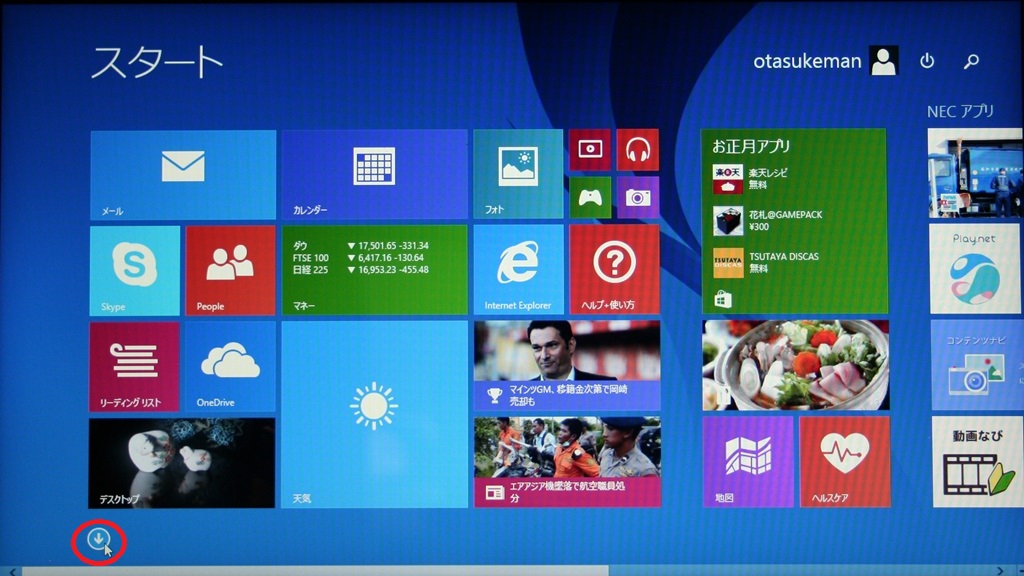
Task: Open the Weather (天気) tile
Action: click(374, 414)
